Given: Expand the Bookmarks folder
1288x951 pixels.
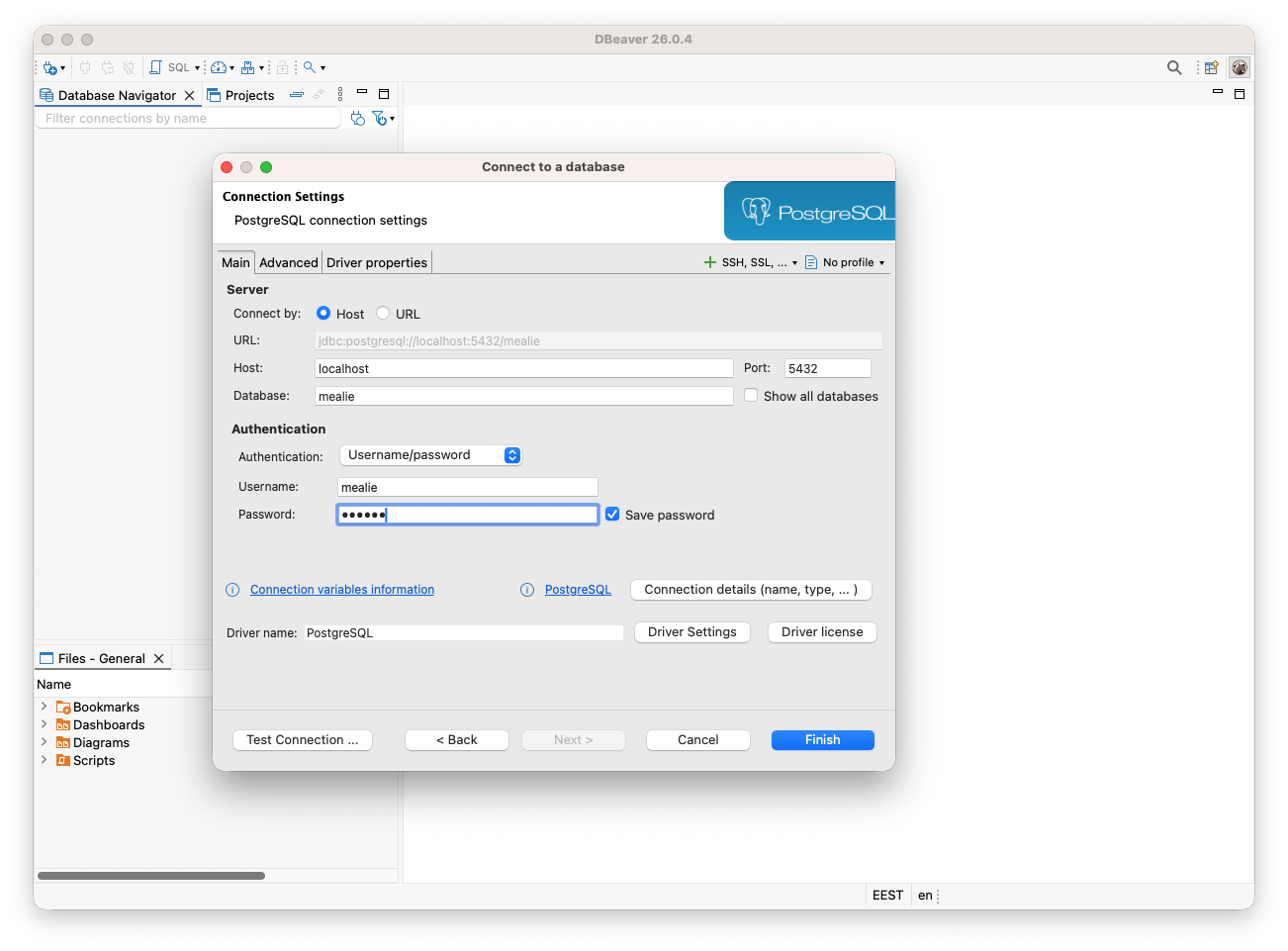Looking at the screenshot, I should [44, 707].
